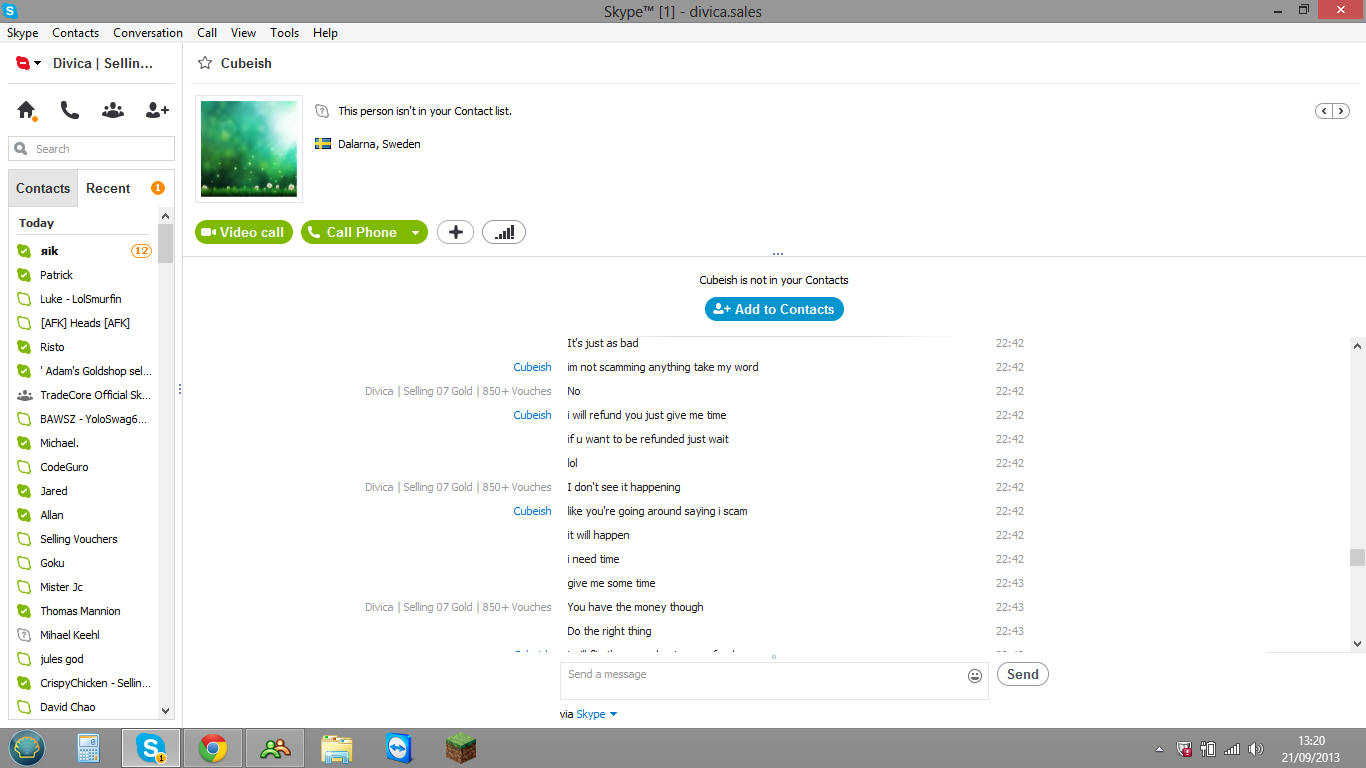Start a Video call with Cubeish

244,232
